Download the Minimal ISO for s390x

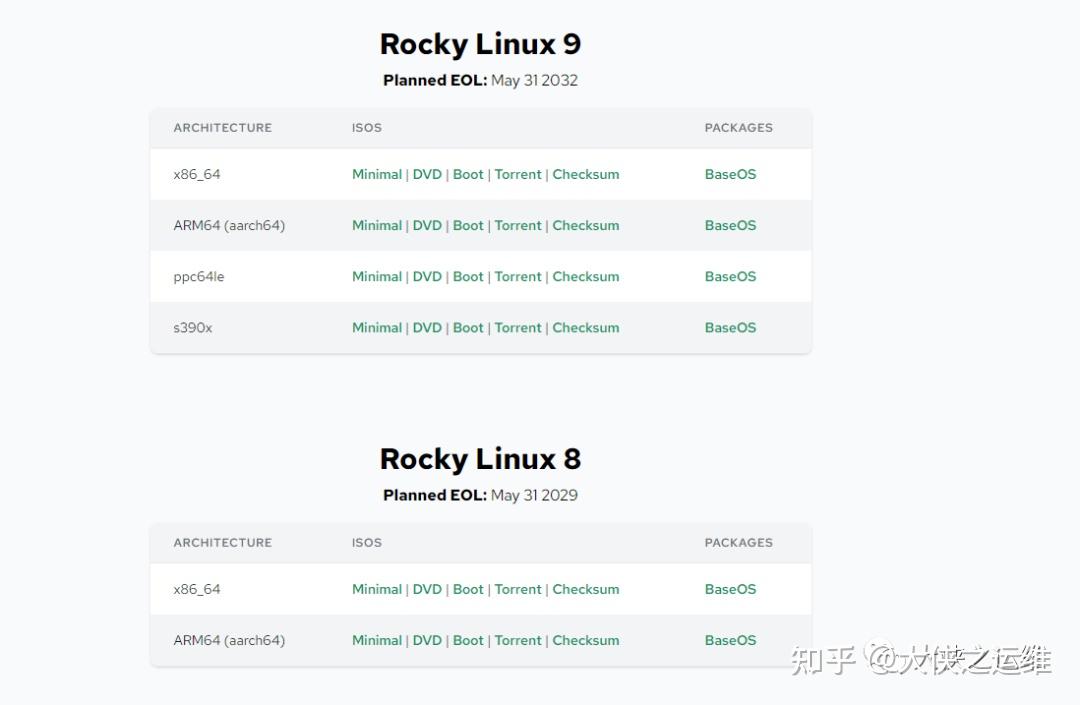[x=377, y=327]
